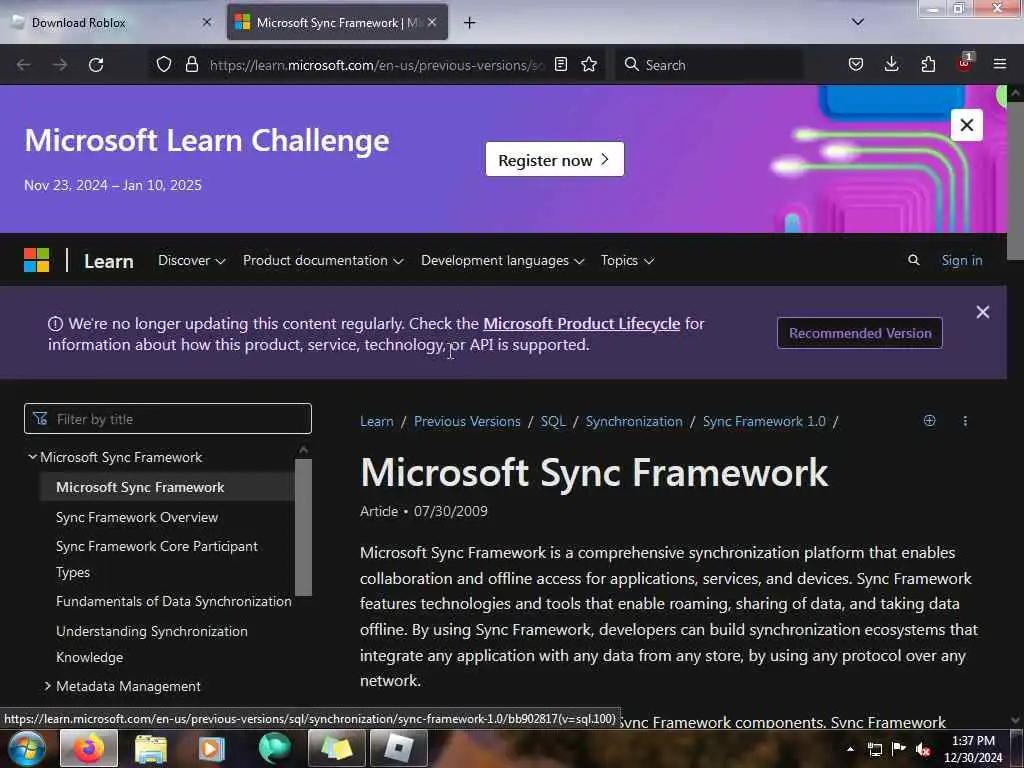Open the Learn site search icon

coord(914,260)
